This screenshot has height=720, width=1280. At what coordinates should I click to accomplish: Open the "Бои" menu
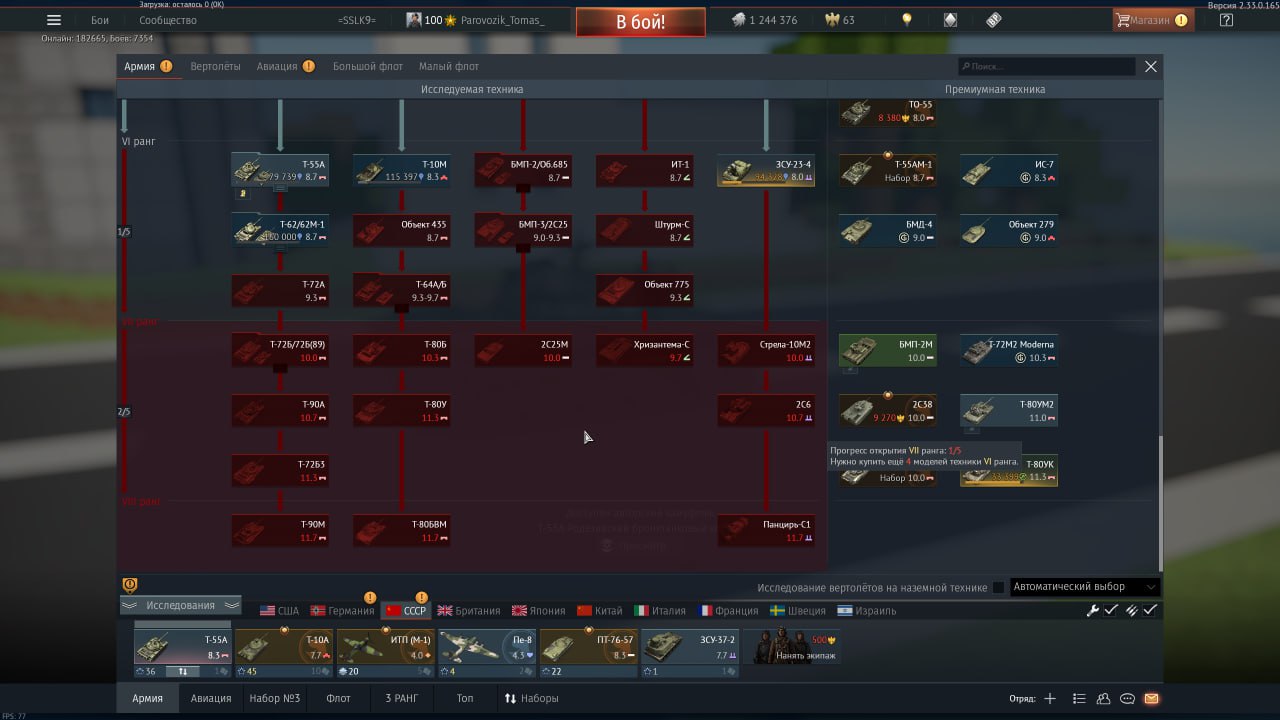click(x=100, y=20)
